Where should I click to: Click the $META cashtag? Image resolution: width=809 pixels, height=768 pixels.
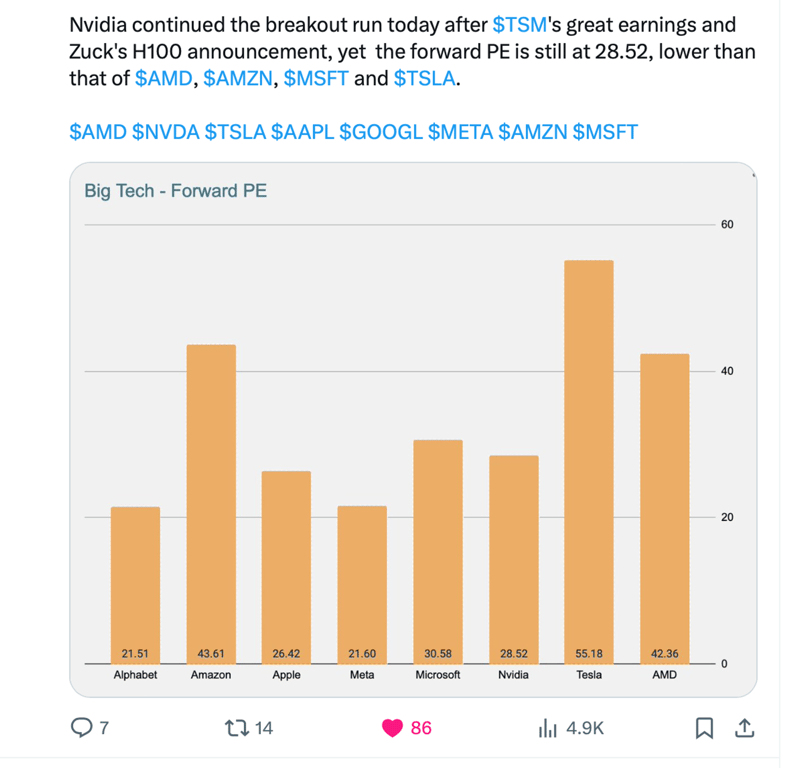click(461, 132)
